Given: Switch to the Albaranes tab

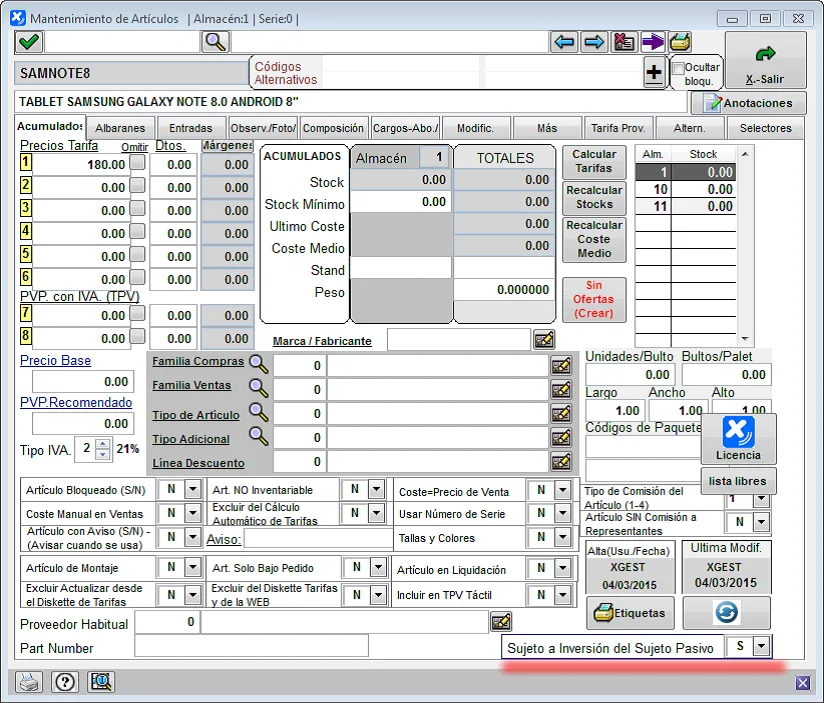Looking at the screenshot, I should point(121,128).
